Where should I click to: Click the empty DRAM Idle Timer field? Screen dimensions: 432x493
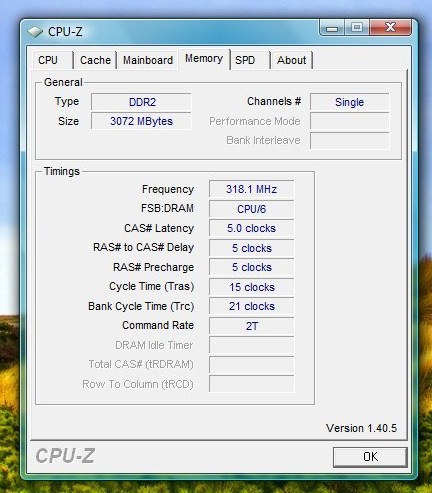(252, 345)
